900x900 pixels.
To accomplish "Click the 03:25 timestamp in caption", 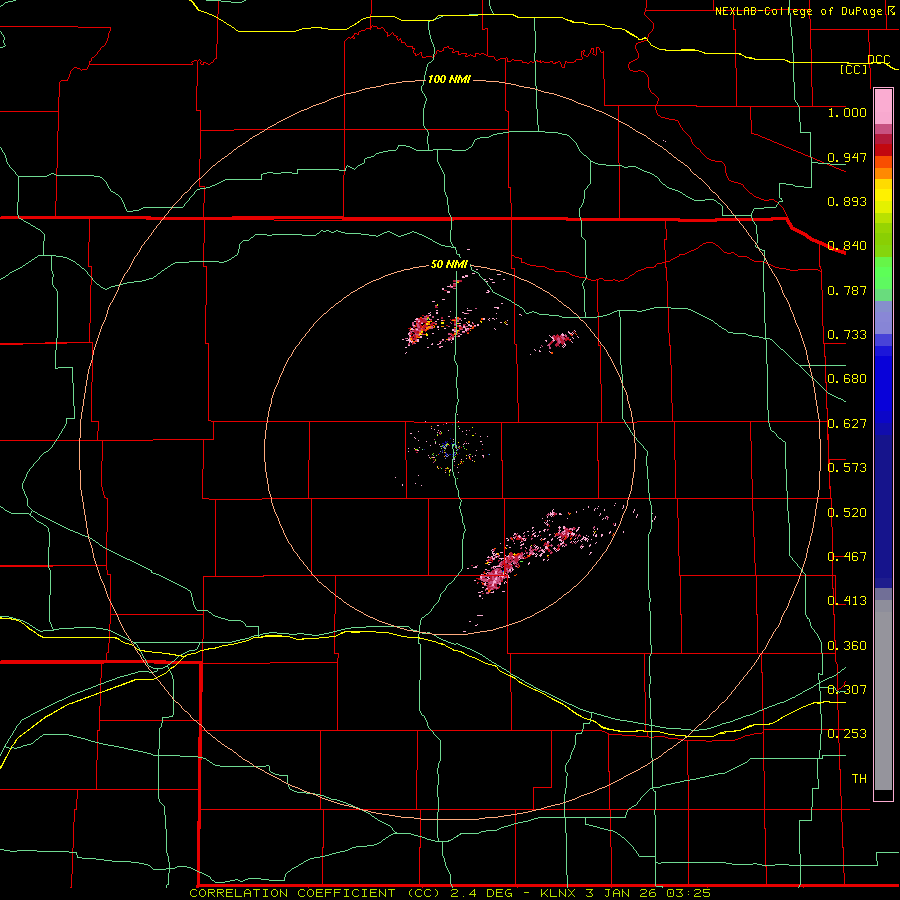I will click(689, 893).
